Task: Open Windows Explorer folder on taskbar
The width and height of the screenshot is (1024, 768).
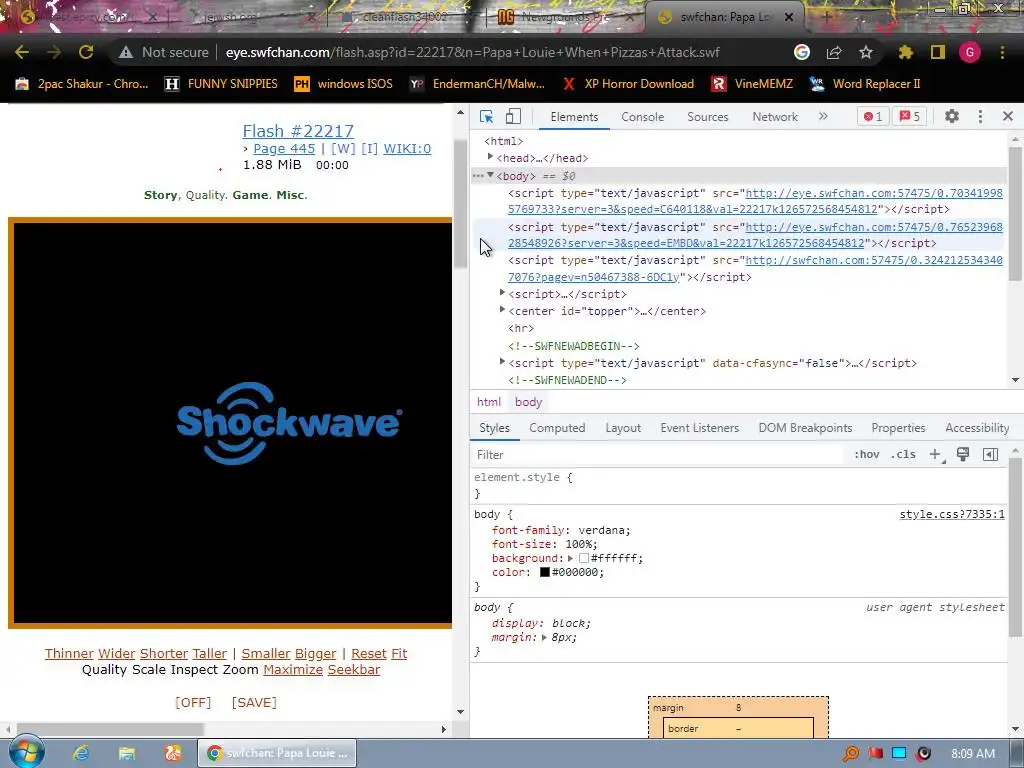Action: click(127, 753)
